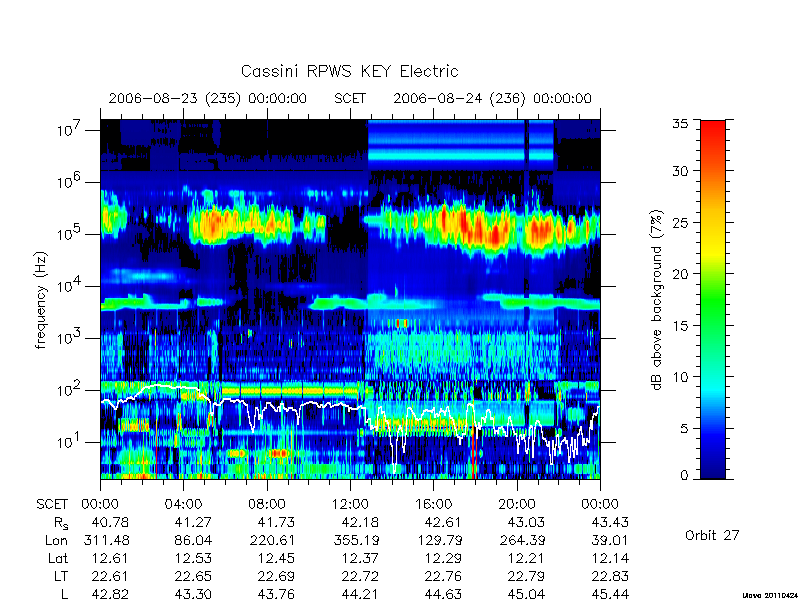Click the Rs value 40.78
800x600 pixels.
pyautogui.click(x=110, y=522)
